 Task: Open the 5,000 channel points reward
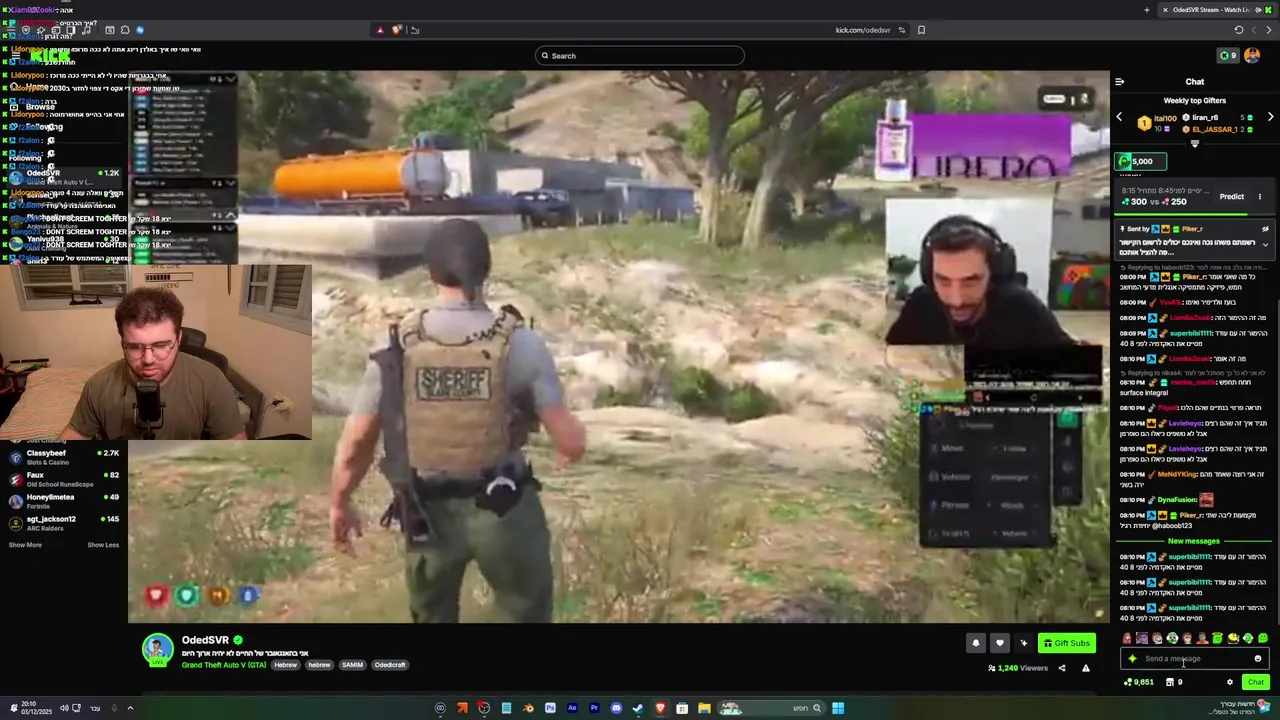coord(1141,161)
